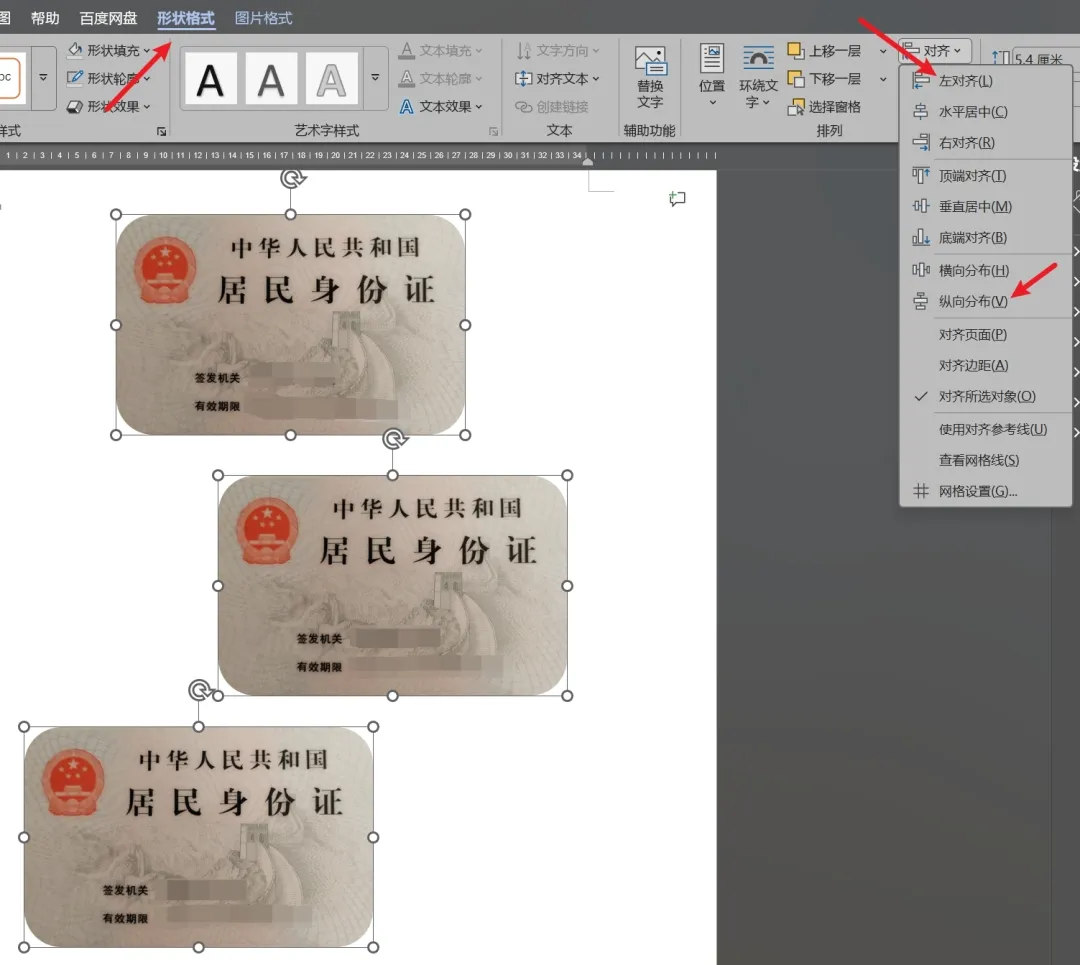Screen dimensions: 1080x965
Task: Toggle 使用对齐参考线(U)
Action: coord(986,430)
